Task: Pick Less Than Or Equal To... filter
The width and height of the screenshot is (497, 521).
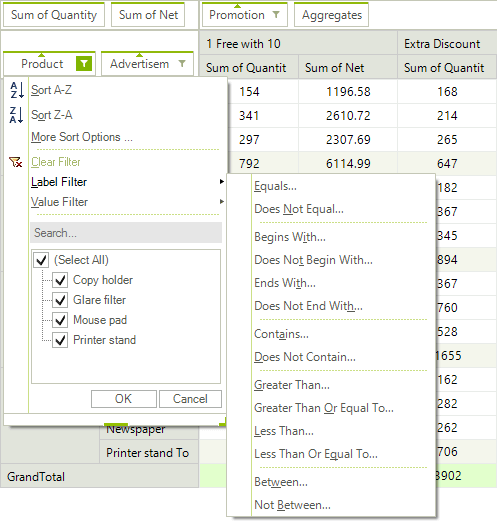Action: tap(316, 454)
